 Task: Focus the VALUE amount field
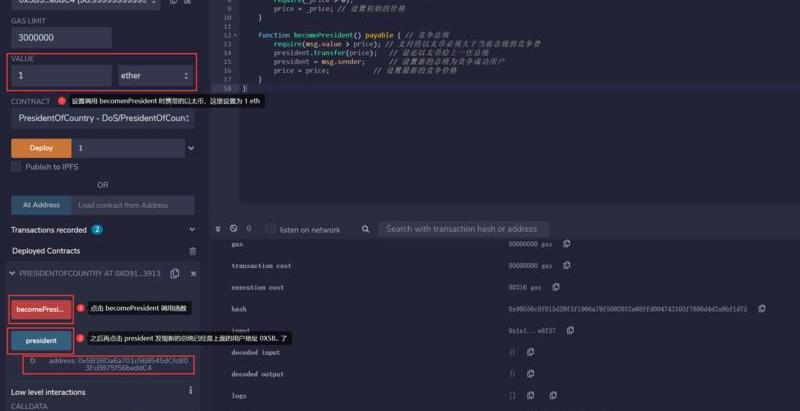pos(61,75)
